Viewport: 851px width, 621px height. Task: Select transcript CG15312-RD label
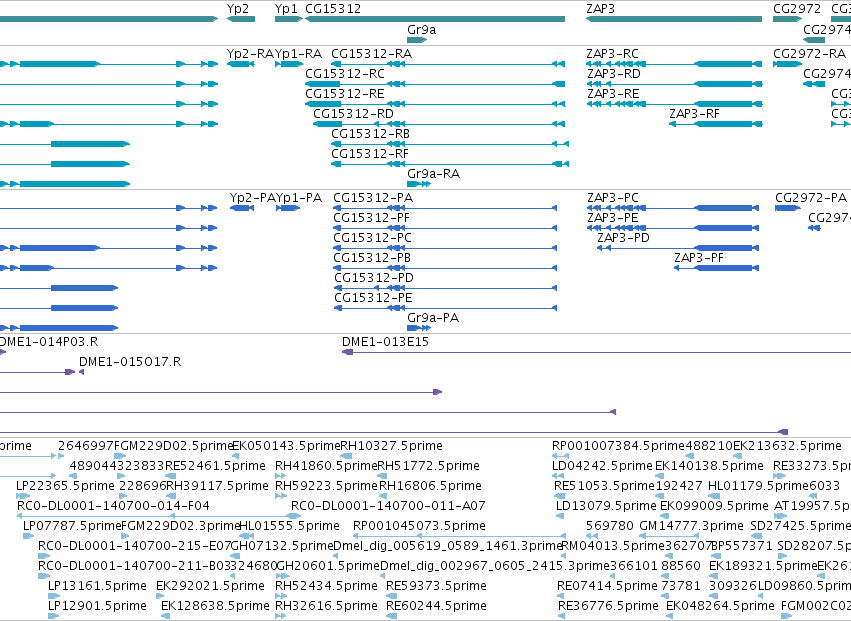353,114
